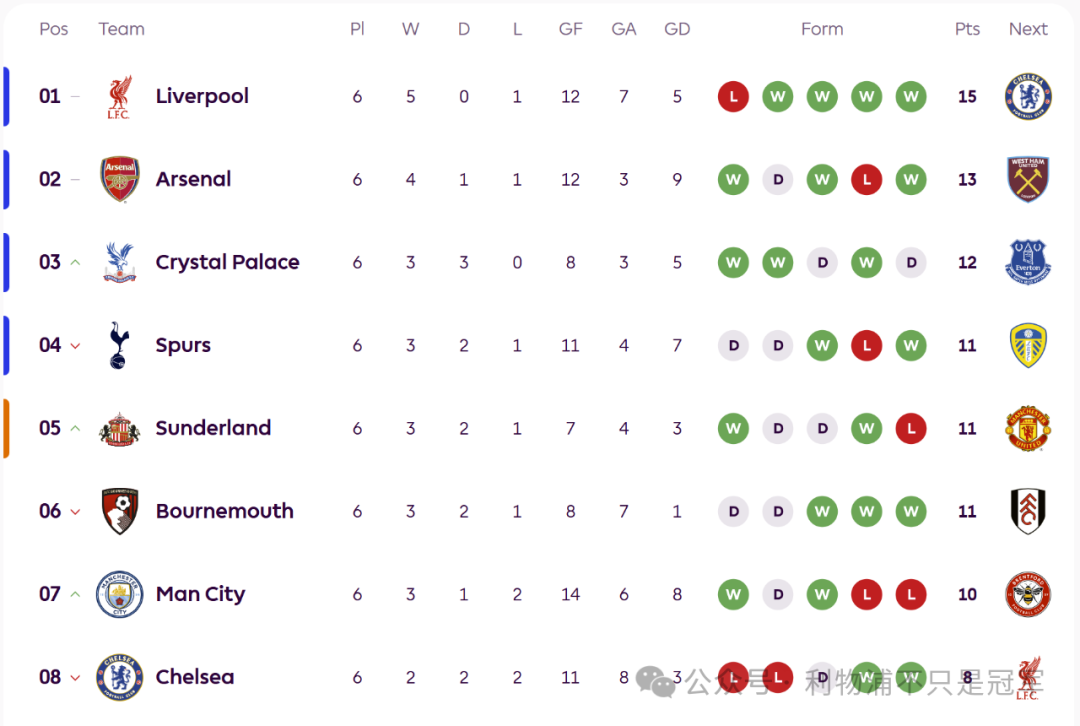The image size is (1080, 726).
Task: Click Man City's most recent loss badge
Action: [x=911, y=595]
